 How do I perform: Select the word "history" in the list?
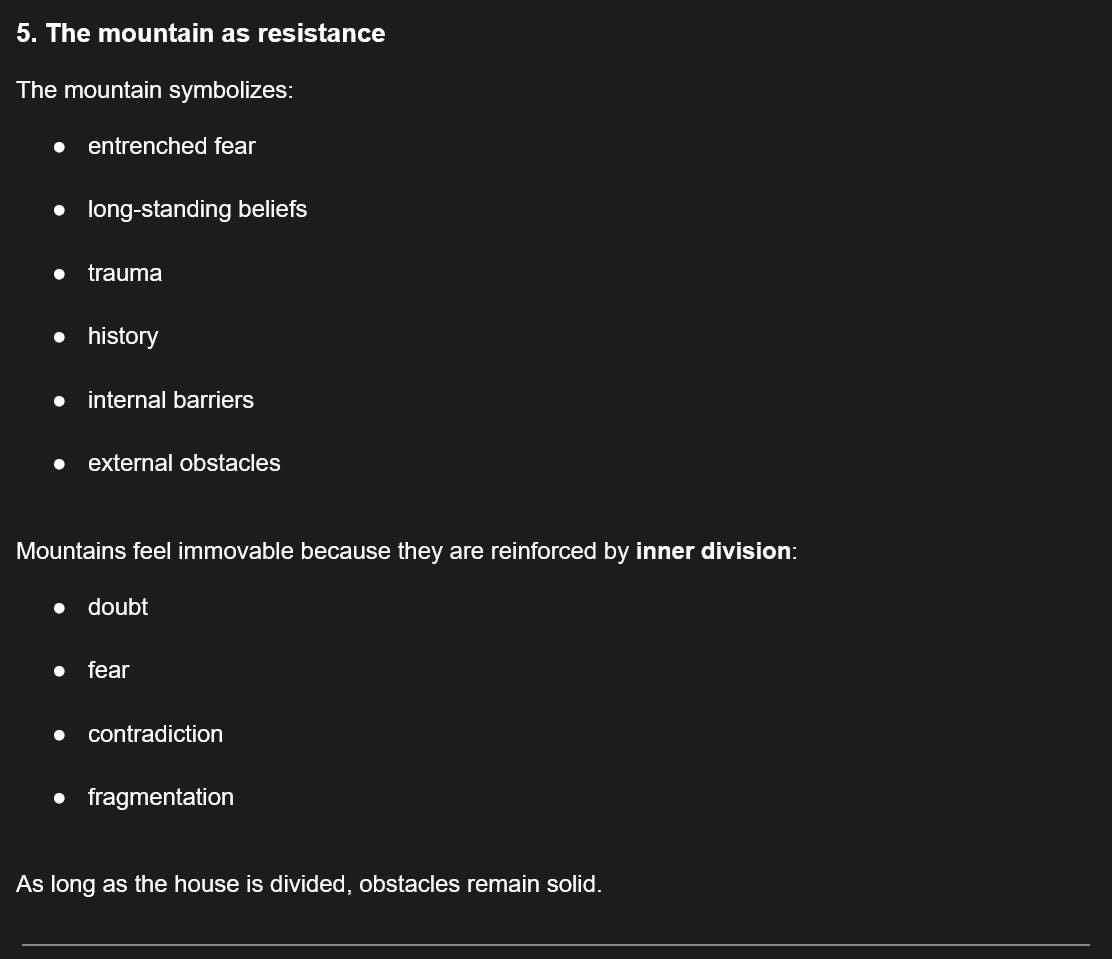point(122,336)
